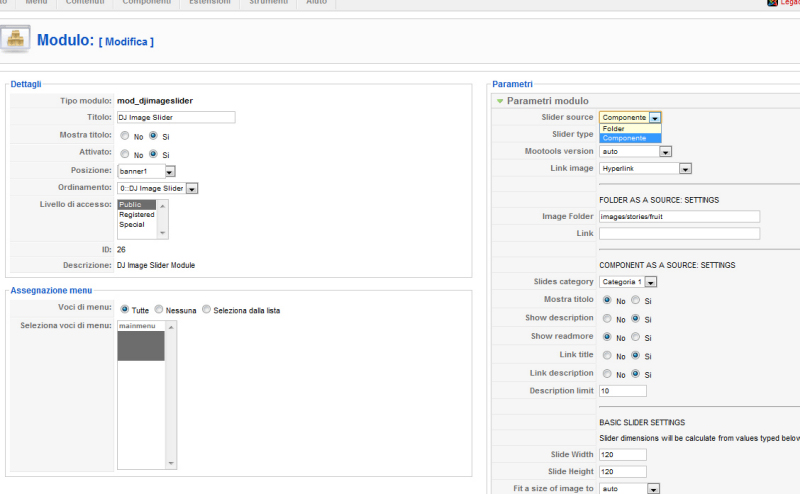This screenshot has width=800, height=494.
Task: Click FOLDER AS A SOURCE: SETTINGS label
Action: (x=659, y=200)
